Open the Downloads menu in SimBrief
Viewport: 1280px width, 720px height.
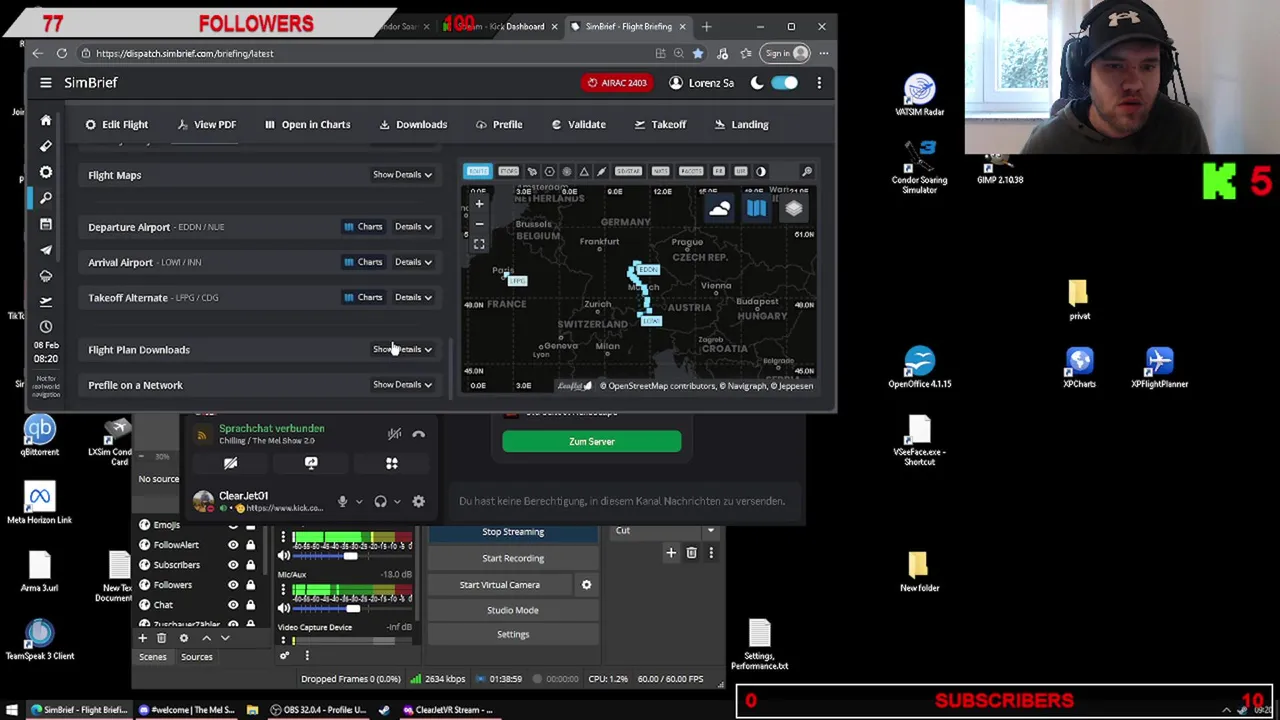click(413, 125)
